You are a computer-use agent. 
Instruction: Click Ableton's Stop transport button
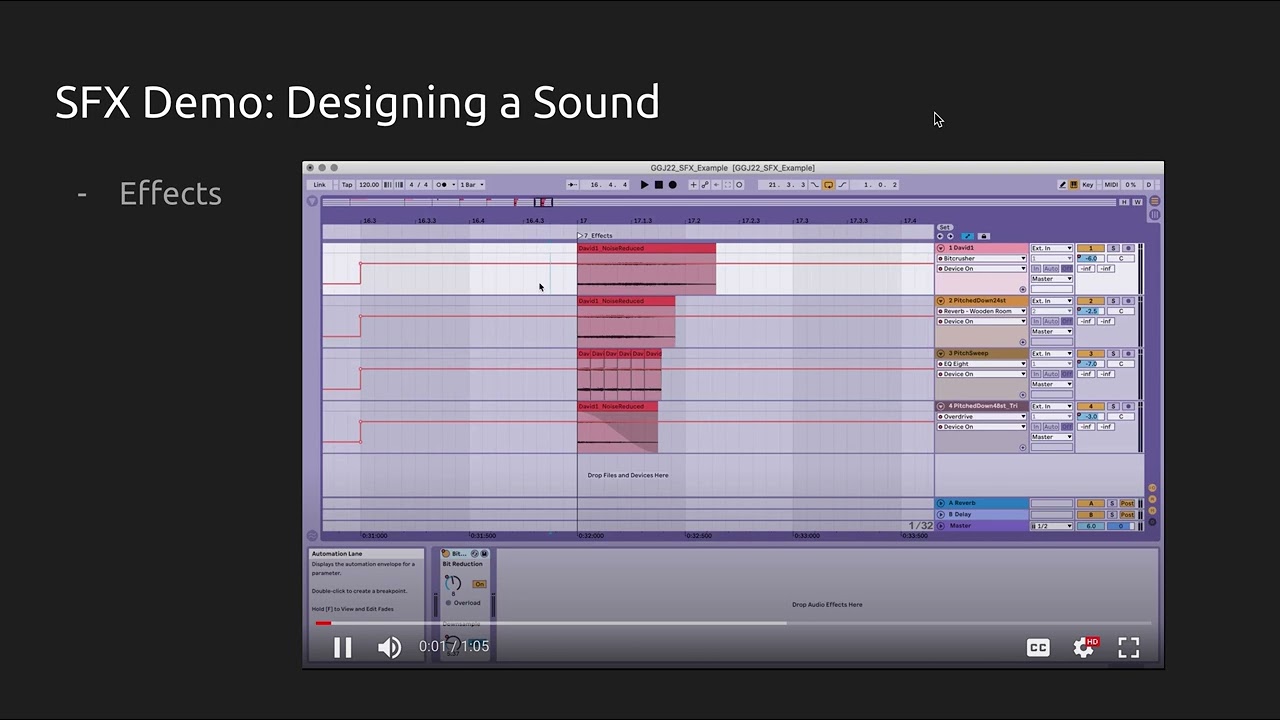(659, 185)
